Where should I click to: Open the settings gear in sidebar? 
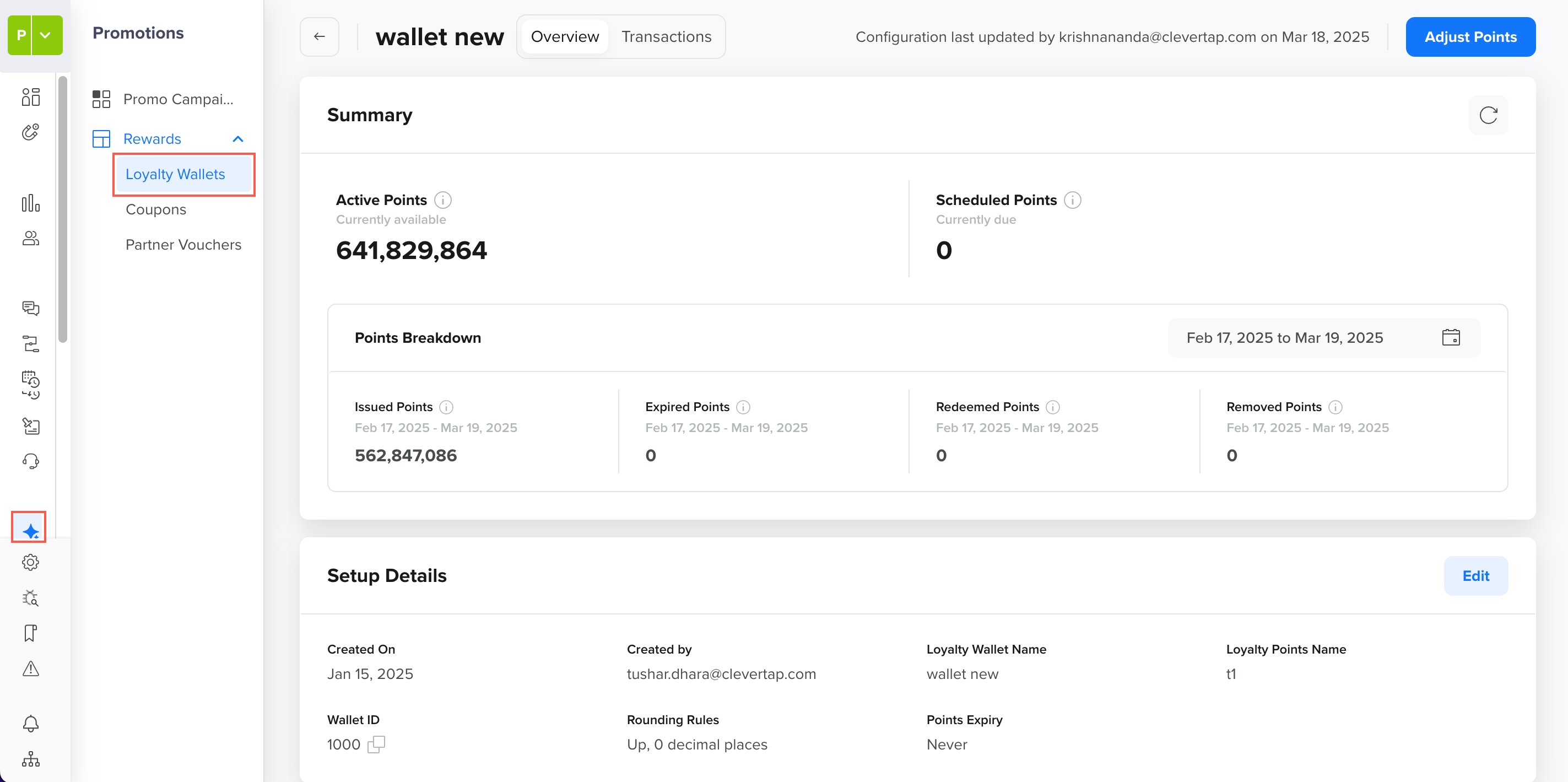[x=30, y=562]
